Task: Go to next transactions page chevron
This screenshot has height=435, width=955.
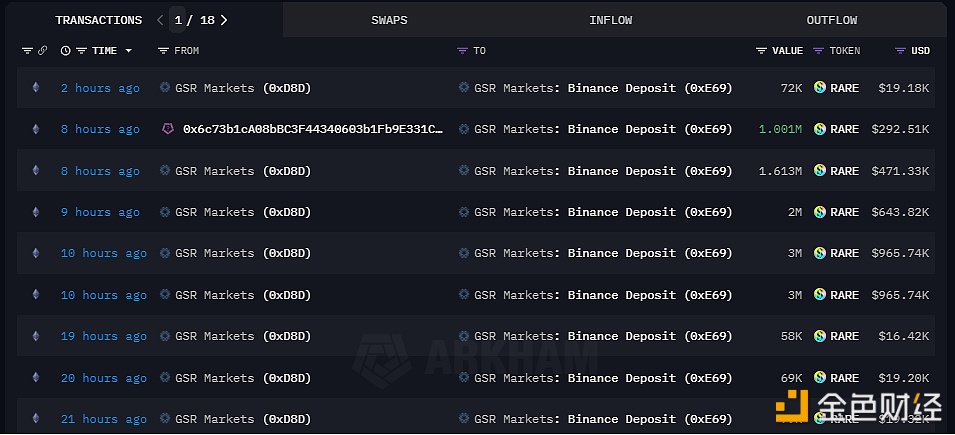Action: pyautogui.click(x=224, y=20)
